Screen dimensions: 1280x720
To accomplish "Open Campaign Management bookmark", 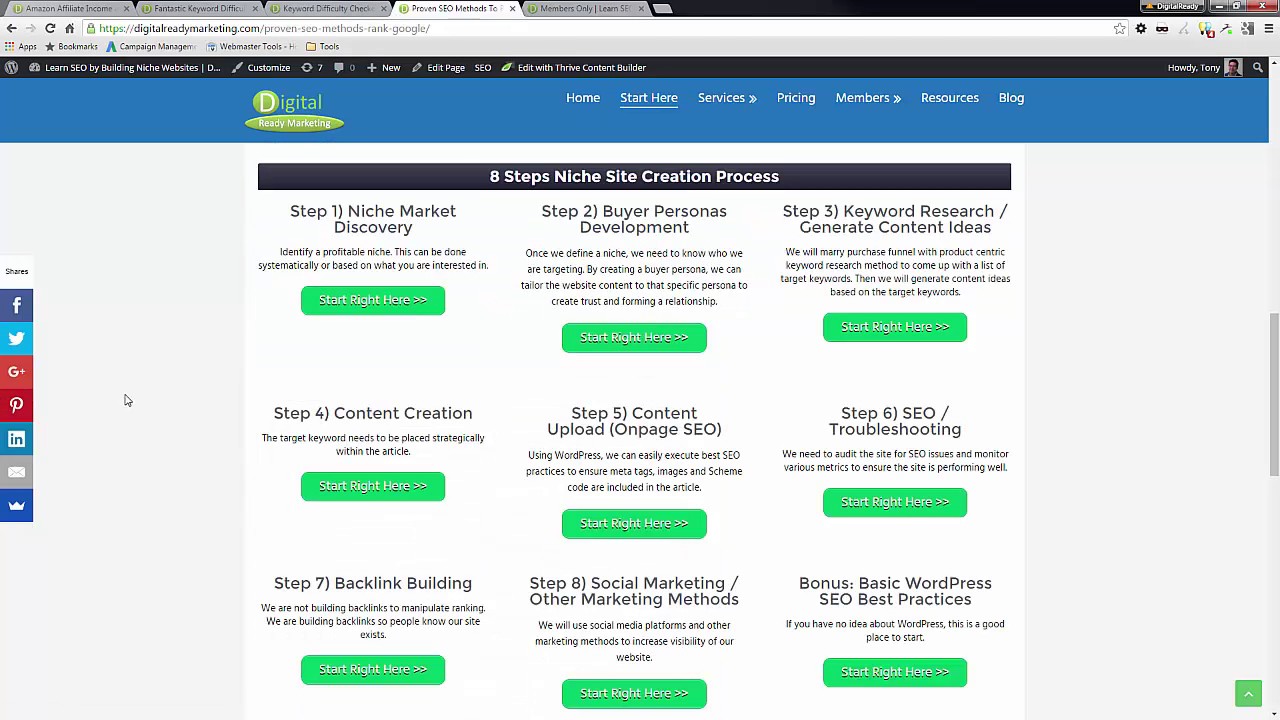I will click(151, 46).
